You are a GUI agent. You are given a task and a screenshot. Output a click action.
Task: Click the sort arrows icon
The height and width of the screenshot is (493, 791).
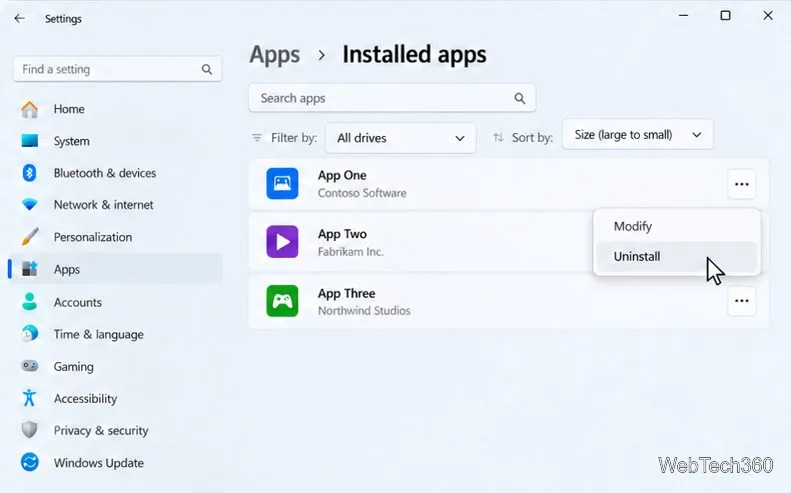coord(498,137)
